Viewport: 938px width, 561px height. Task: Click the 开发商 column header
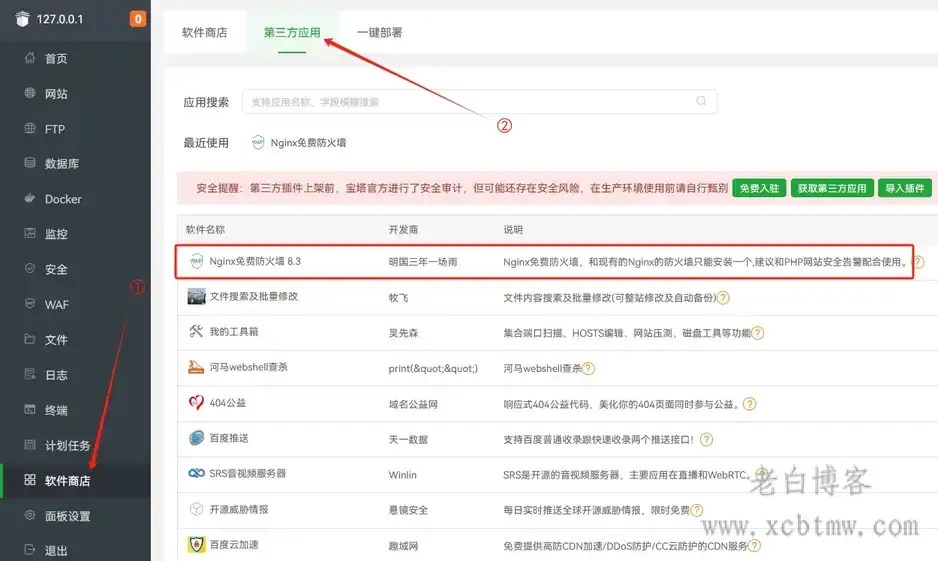[403, 230]
